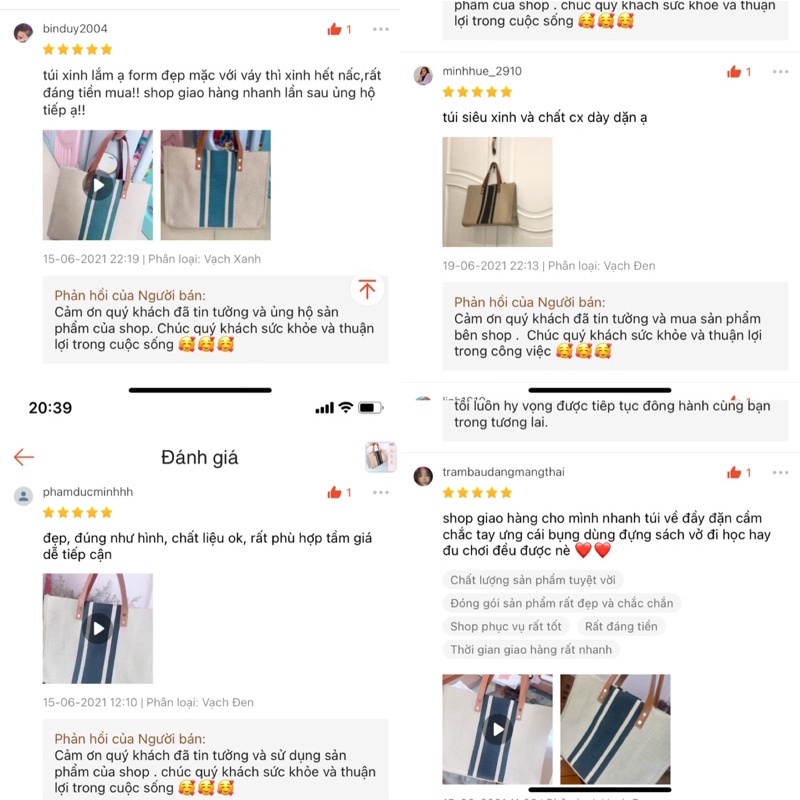Play phamducminhhh's bag video

coord(97,629)
